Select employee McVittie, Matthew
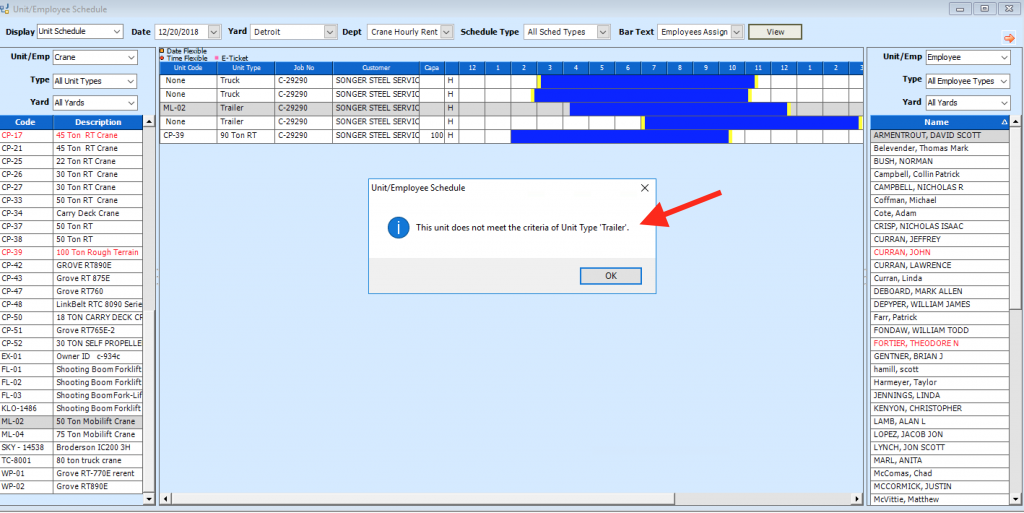1024x513 pixels. tap(940, 499)
